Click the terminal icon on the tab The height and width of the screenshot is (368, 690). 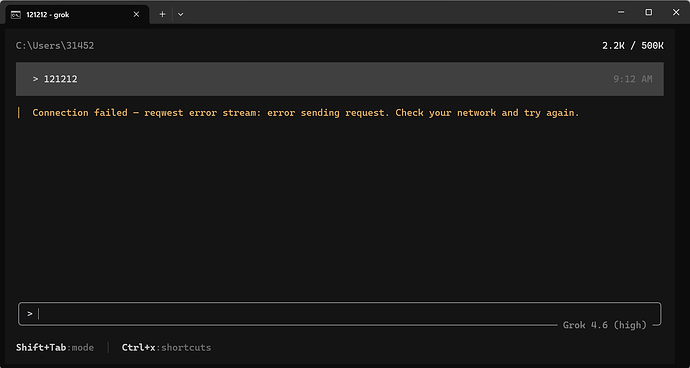tap(15, 15)
